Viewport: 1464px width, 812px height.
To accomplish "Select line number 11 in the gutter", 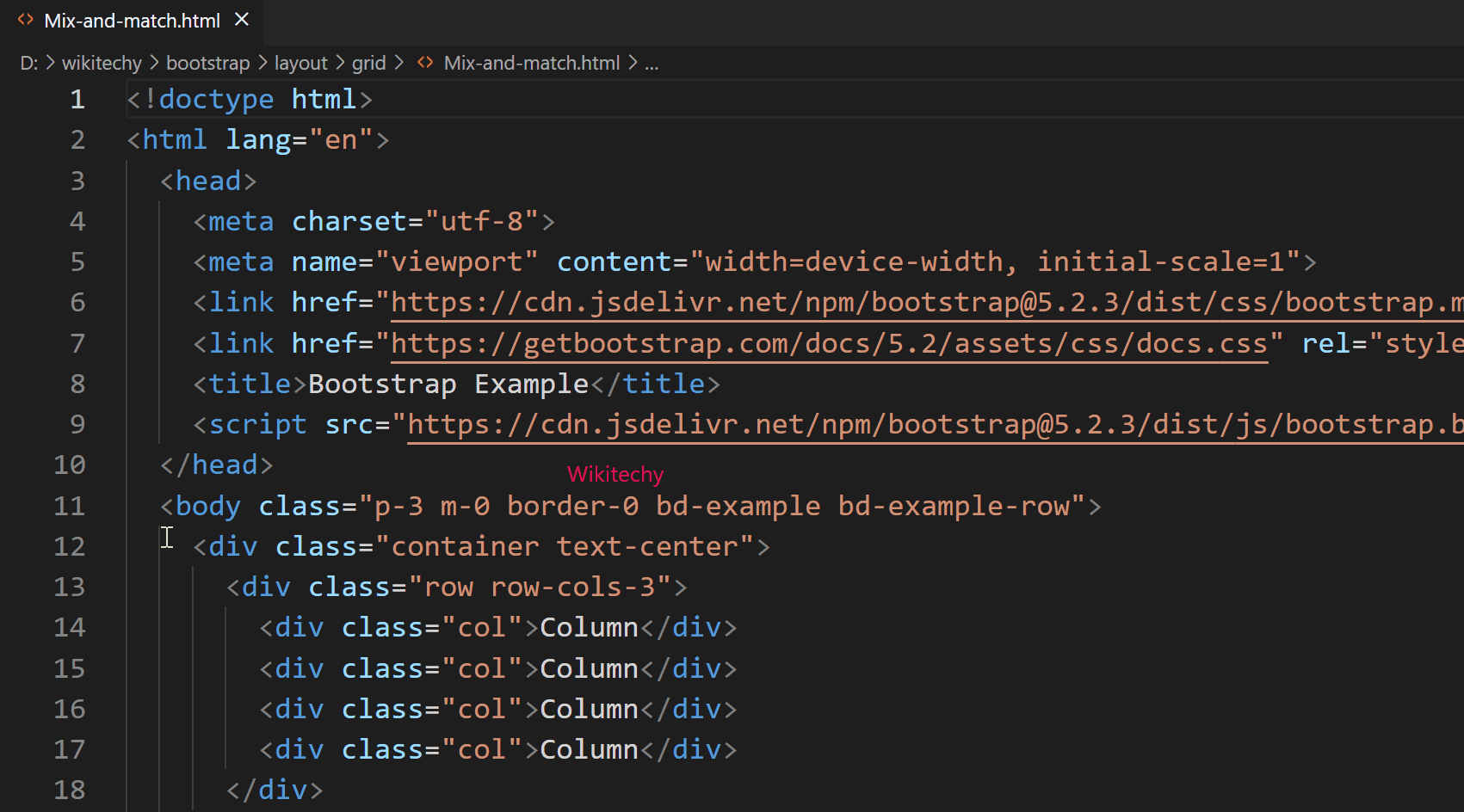I will click(69, 506).
